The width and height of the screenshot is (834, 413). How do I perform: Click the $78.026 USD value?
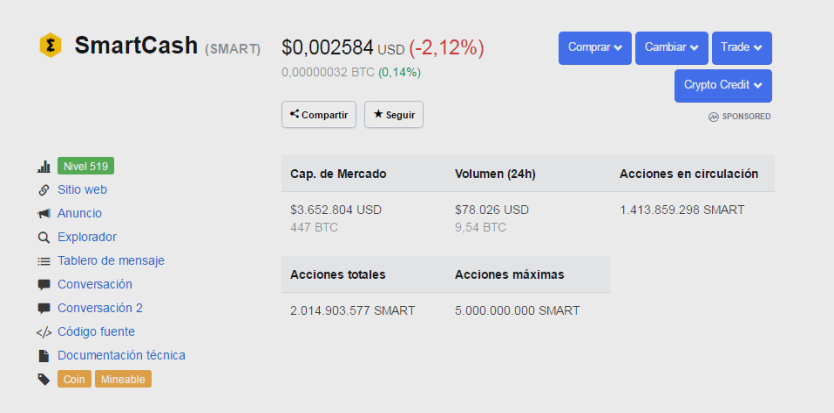(x=492, y=210)
